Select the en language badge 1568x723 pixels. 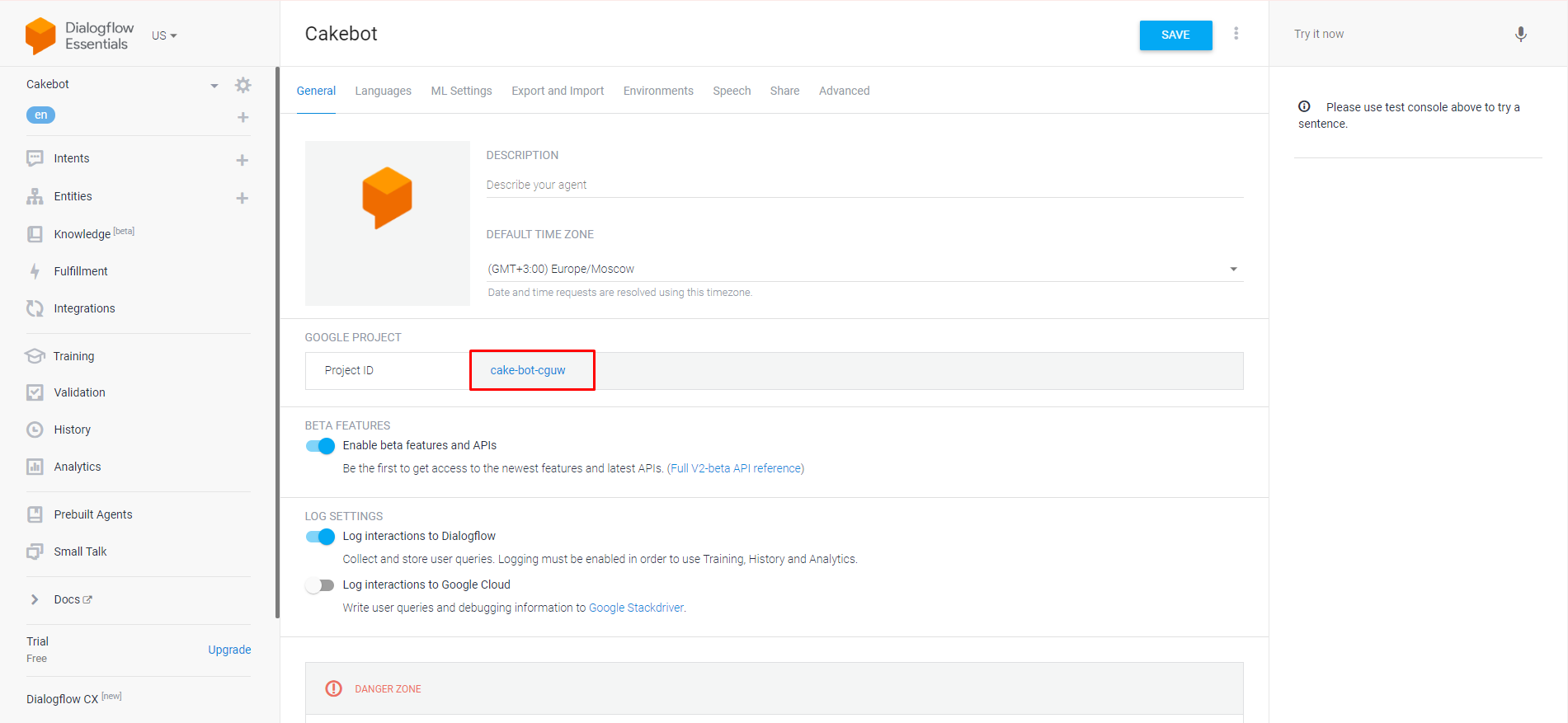click(40, 115)
